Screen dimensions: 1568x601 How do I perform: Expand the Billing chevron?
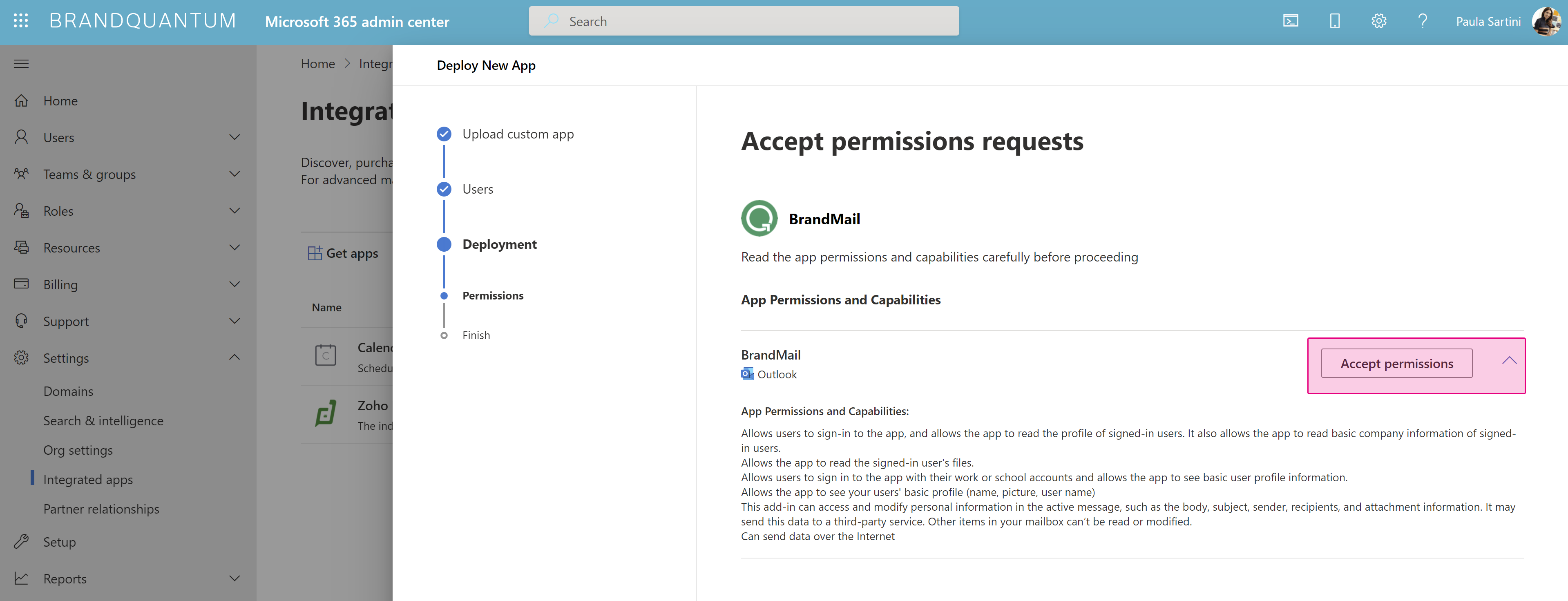coord(235,284)
